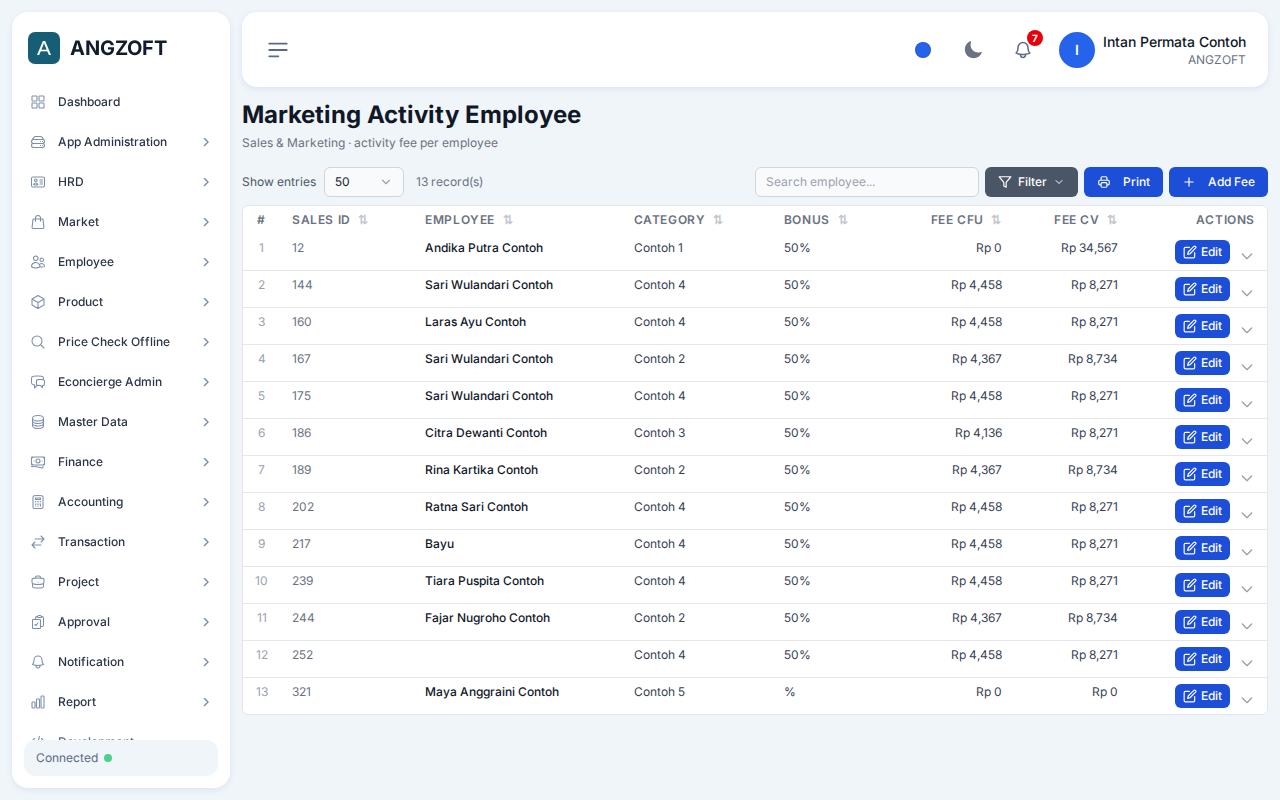Expand the Employee submenu chevron
The image size is (1280, 800).
pyautogui.click(x=206, y=262)
